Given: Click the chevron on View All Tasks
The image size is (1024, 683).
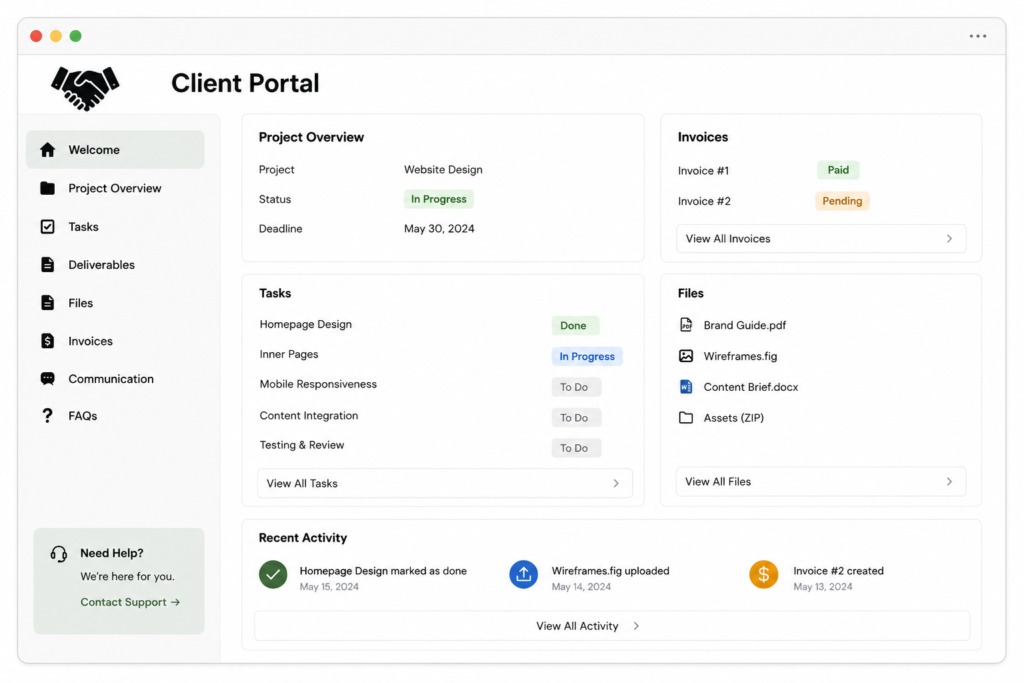Looking at the screenshot, I should (x=616, y=483).
